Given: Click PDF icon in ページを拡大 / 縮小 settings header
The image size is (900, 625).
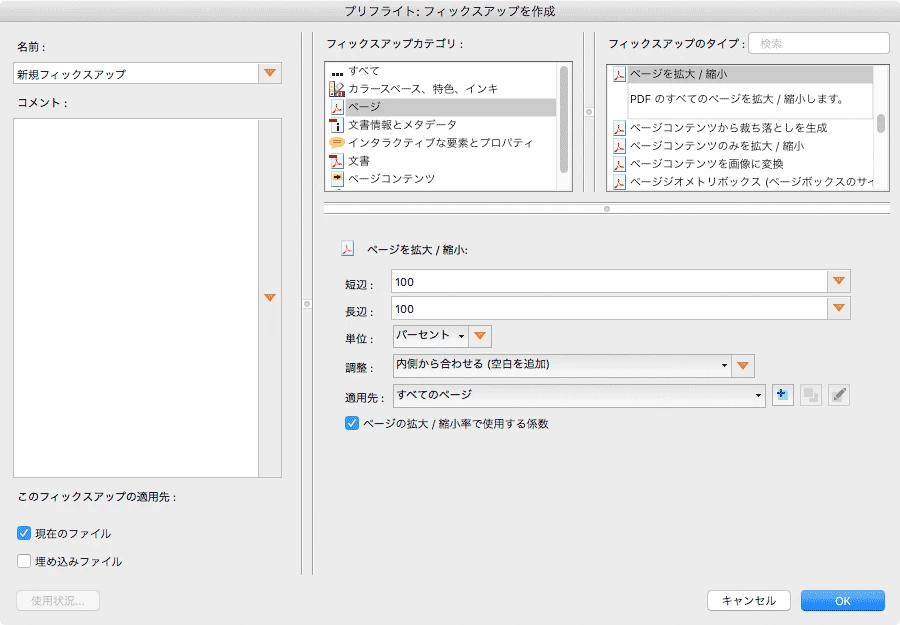Looking at the screenshot, I should (347, 249).
